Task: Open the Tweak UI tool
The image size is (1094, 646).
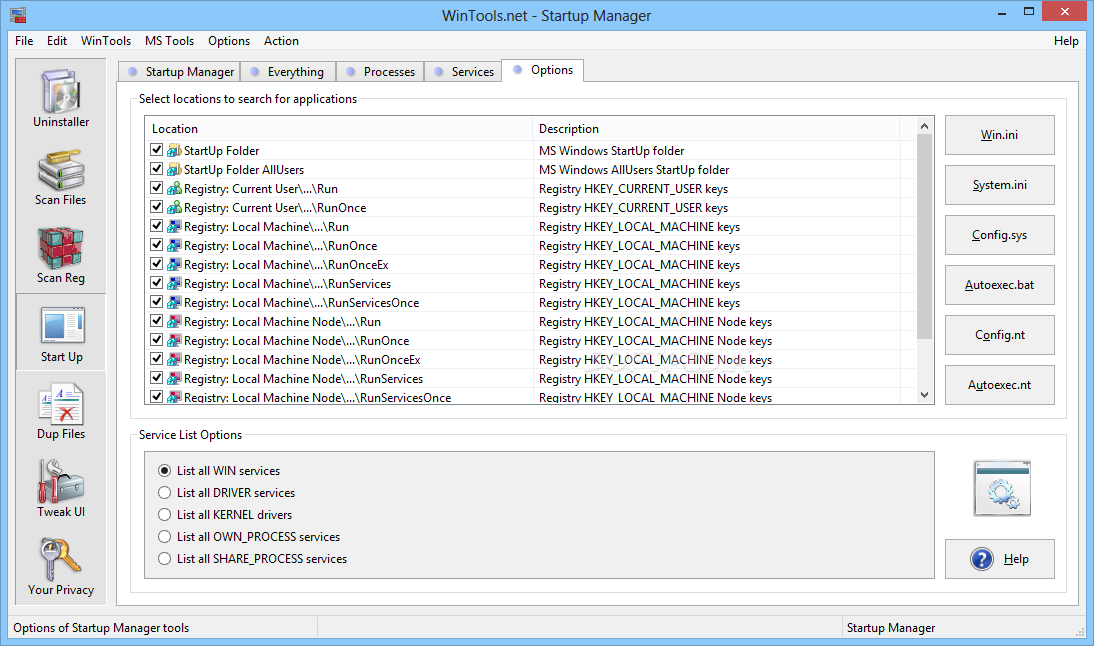Action: (x=61, y=488)
